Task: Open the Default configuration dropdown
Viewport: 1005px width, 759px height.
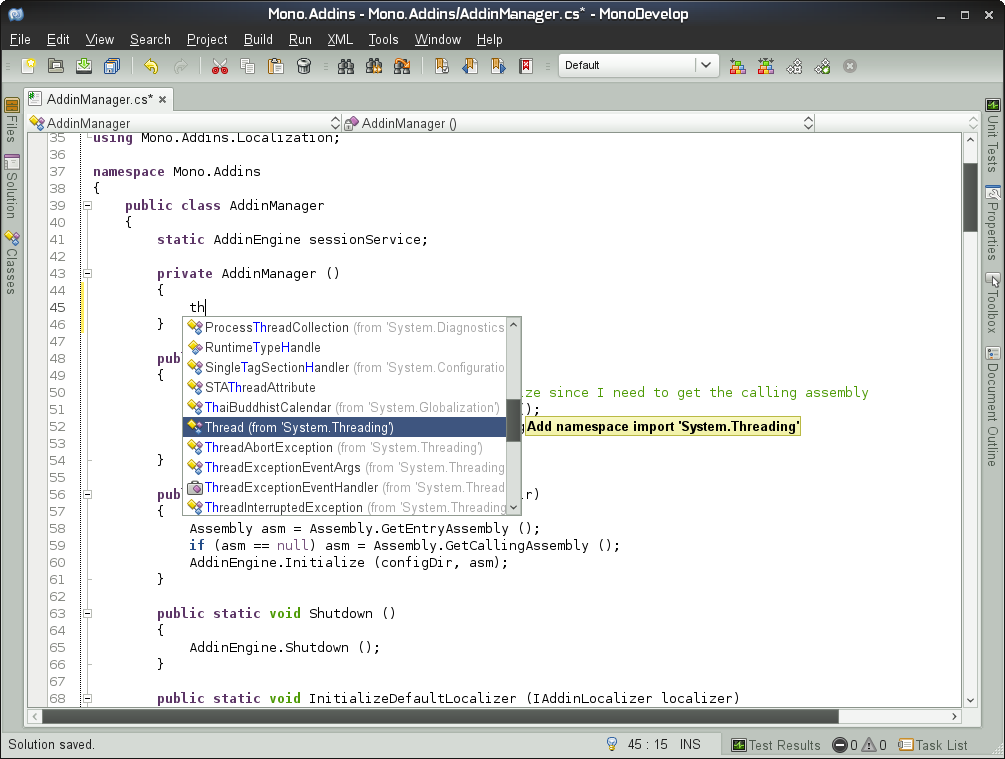Action: pyautogui.click(x=638, y=65)
